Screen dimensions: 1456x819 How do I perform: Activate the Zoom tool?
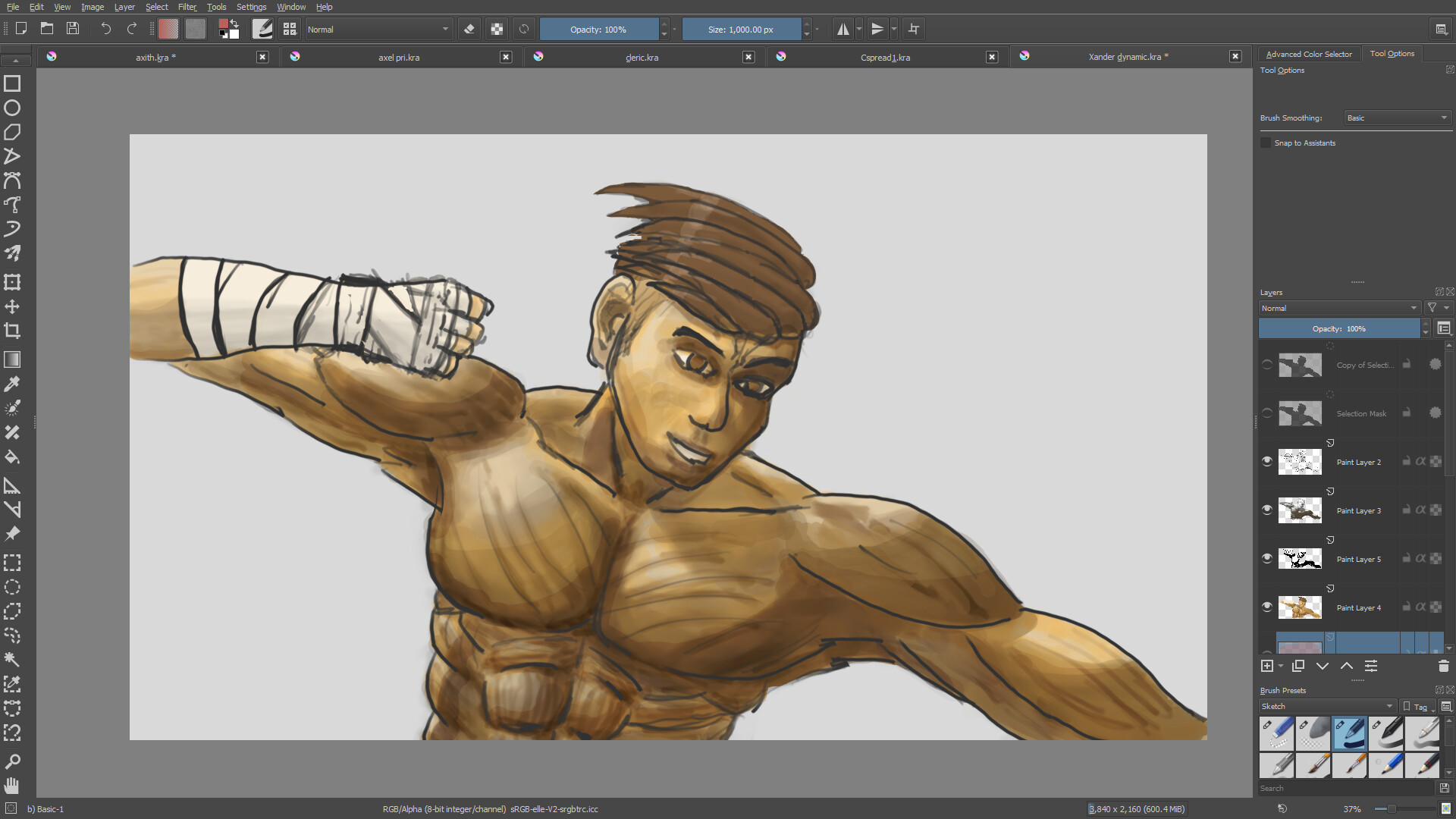12,761
